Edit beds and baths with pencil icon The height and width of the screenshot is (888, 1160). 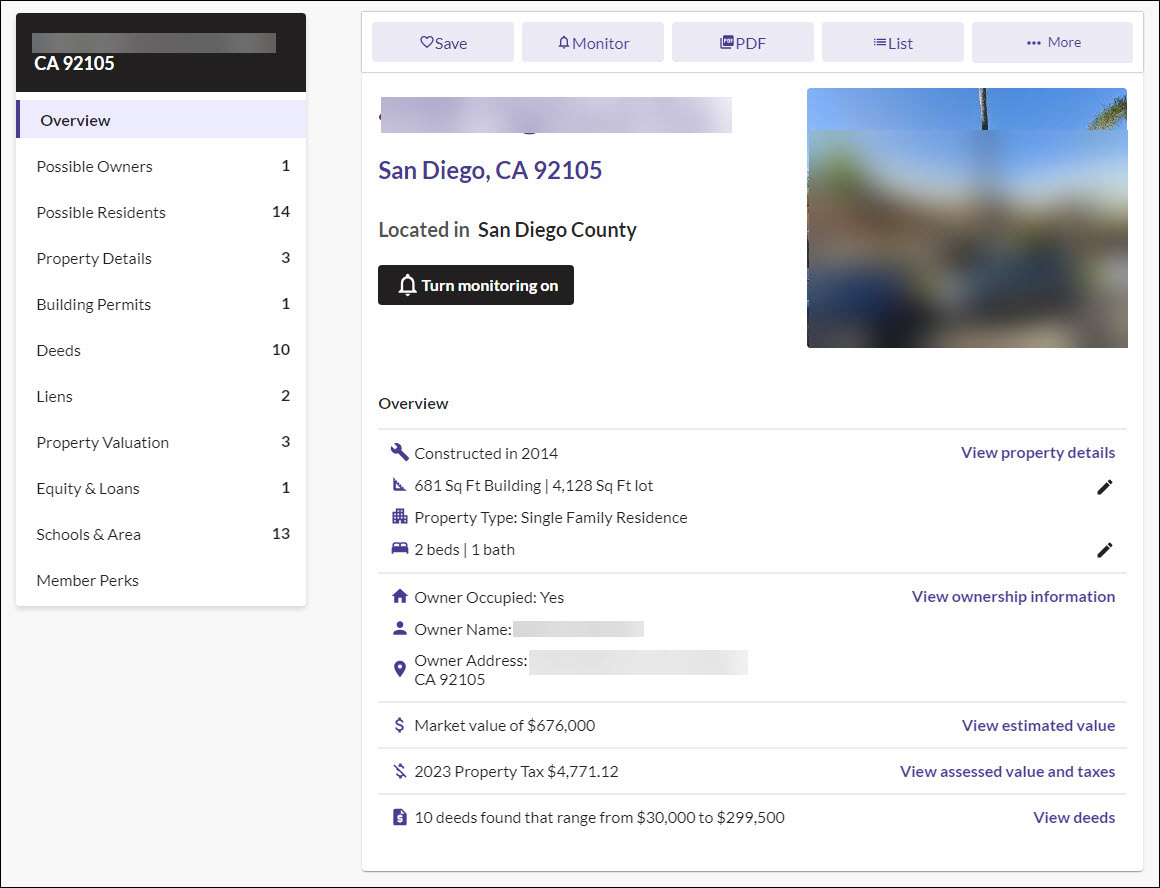coord(1104,550)
